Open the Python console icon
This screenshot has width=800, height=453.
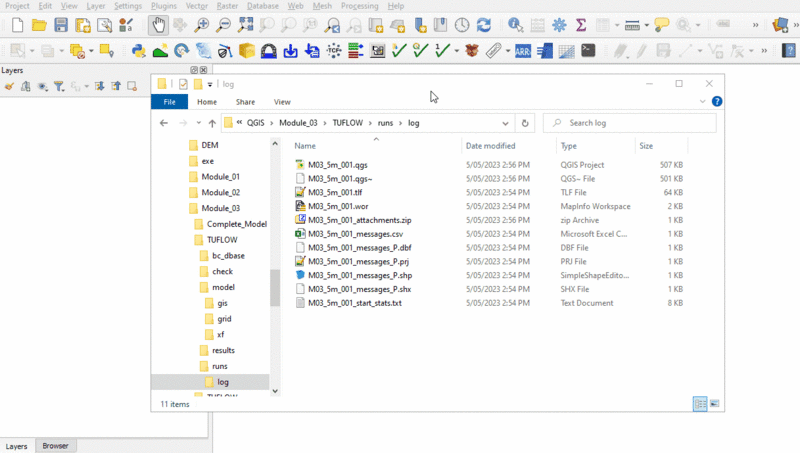[x=139, y=50]
